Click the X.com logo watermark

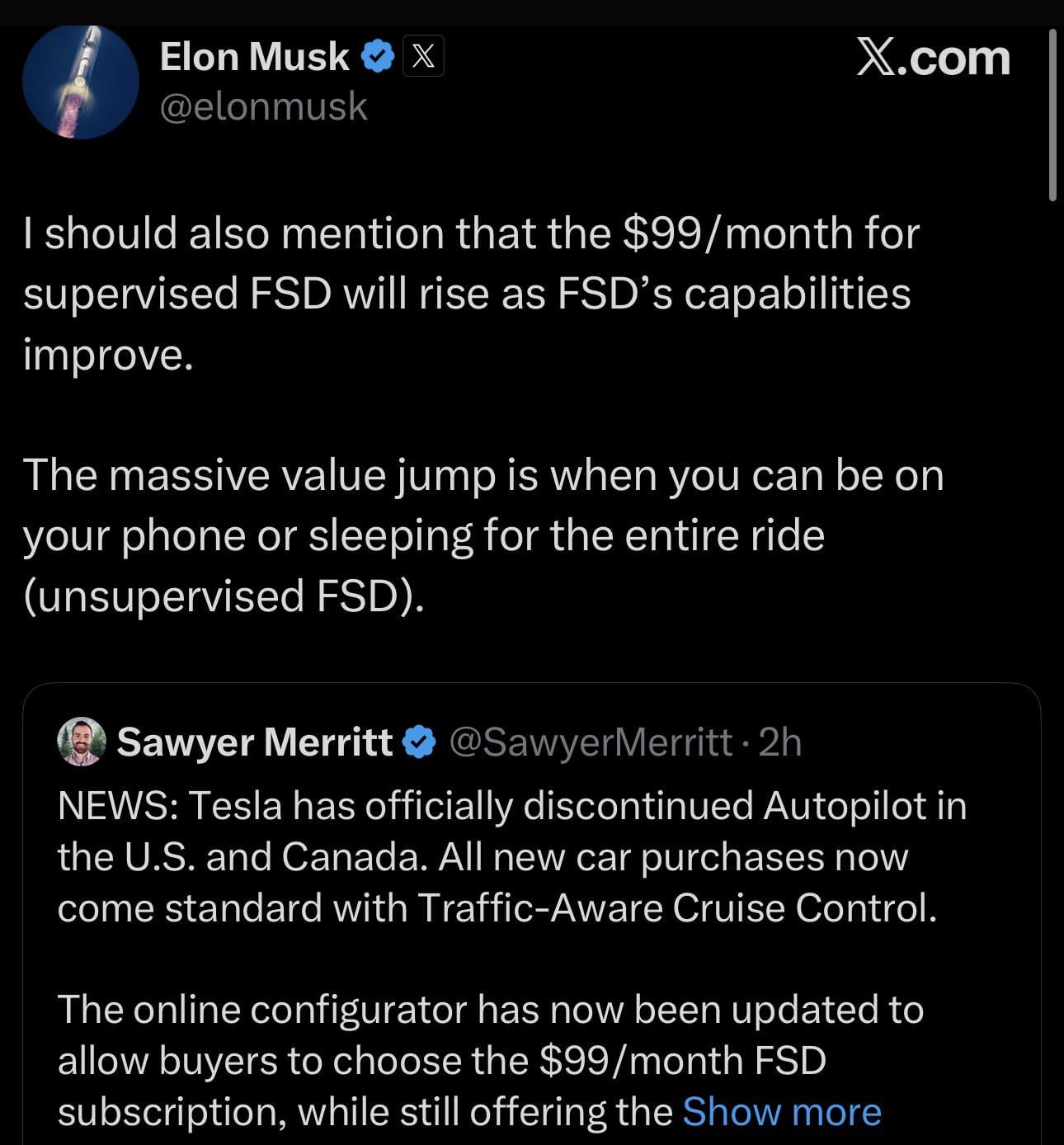pos(933,58)
